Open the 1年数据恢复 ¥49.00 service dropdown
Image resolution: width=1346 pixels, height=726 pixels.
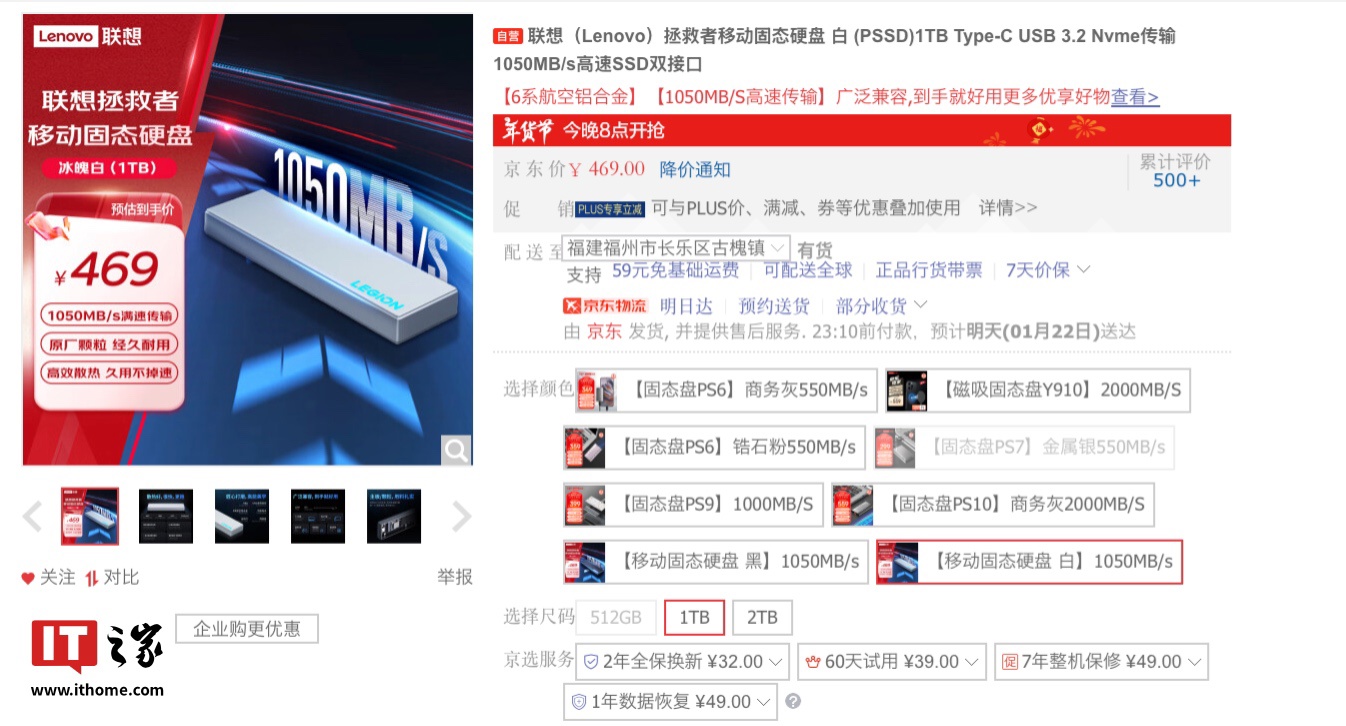[670, 701]
